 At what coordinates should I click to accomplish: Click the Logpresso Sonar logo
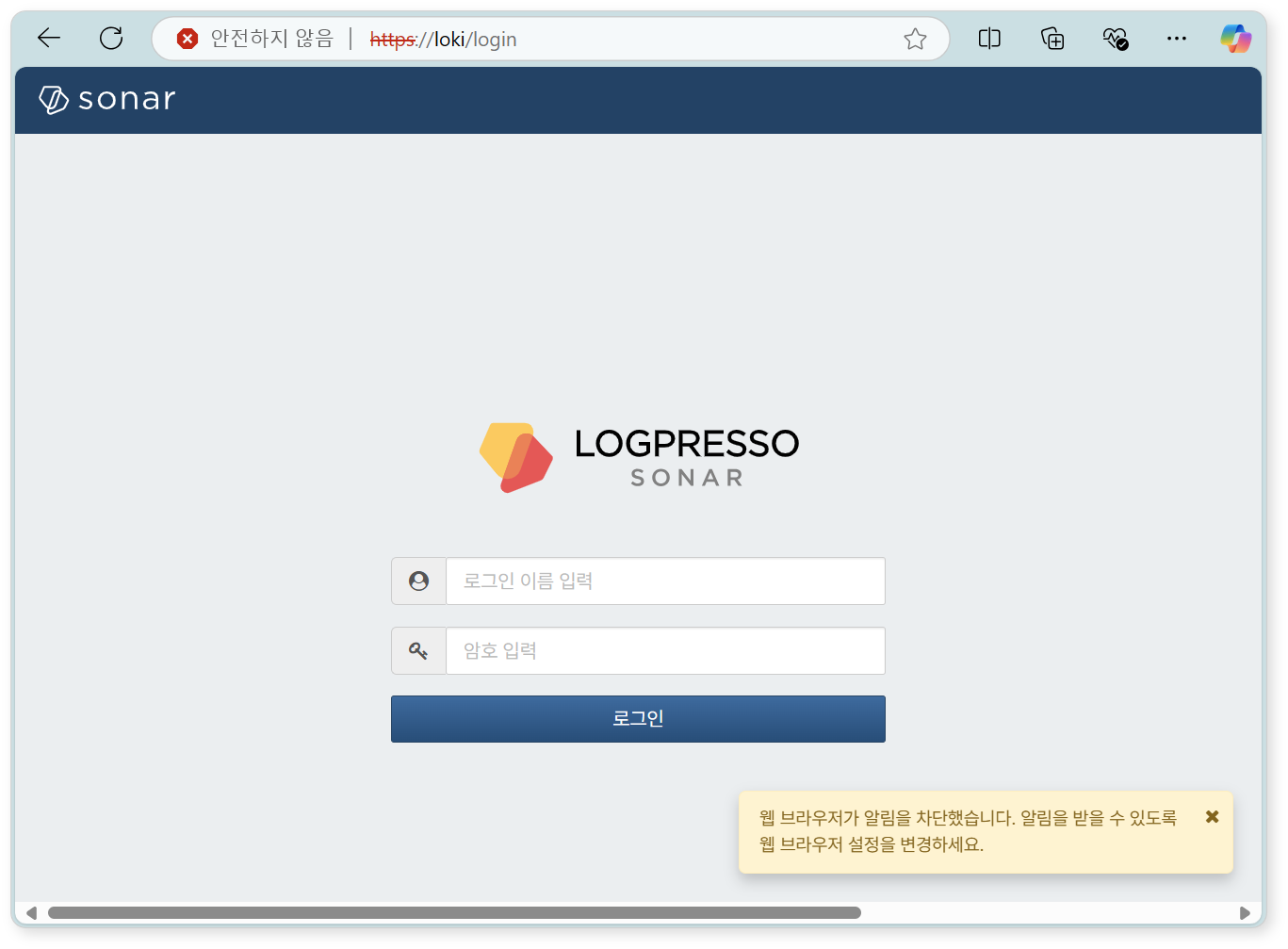tap(639, 457)
